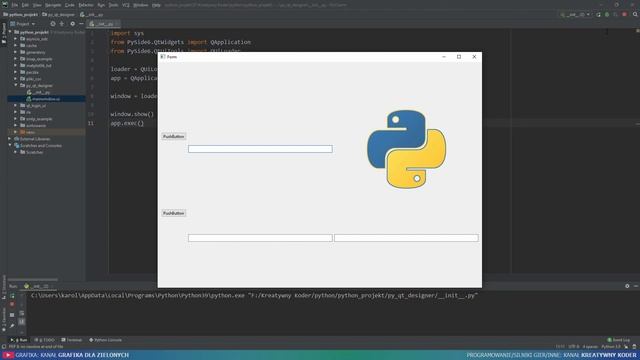Image resolution: width=640 pixels, height=360 pixels.
Task: Click the pin tab icon in Run panel
Action: pyautogui.click(x=12, y=326)
